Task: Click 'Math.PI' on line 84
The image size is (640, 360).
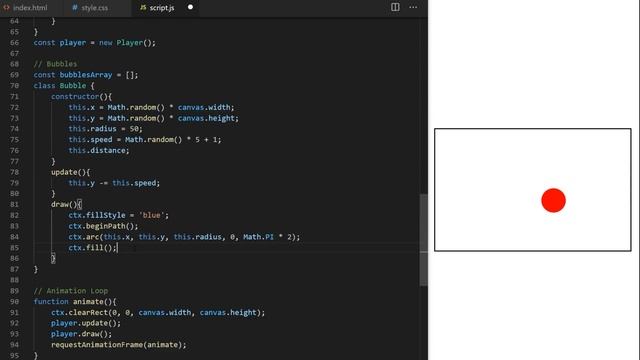Action: pos(258,237)
